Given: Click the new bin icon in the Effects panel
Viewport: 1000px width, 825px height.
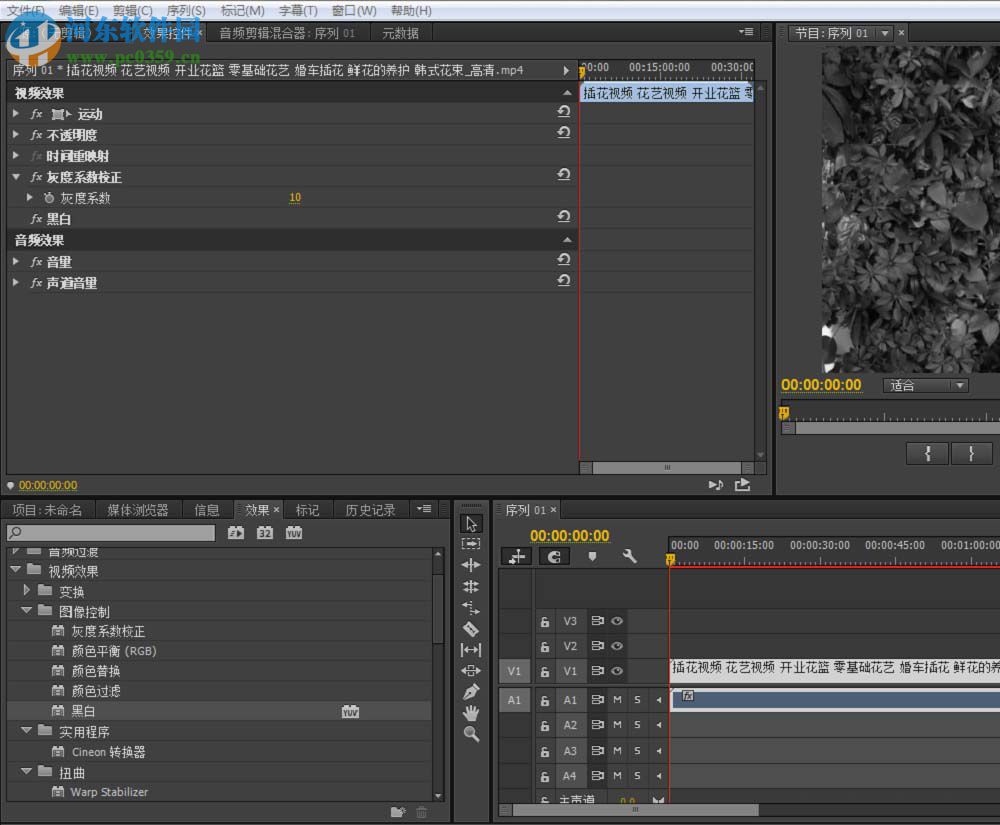Looking at the screenshot, I should [397, 812].
